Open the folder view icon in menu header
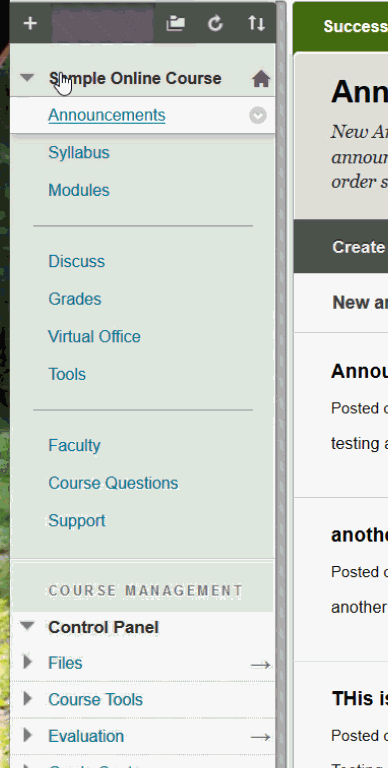 175,23
